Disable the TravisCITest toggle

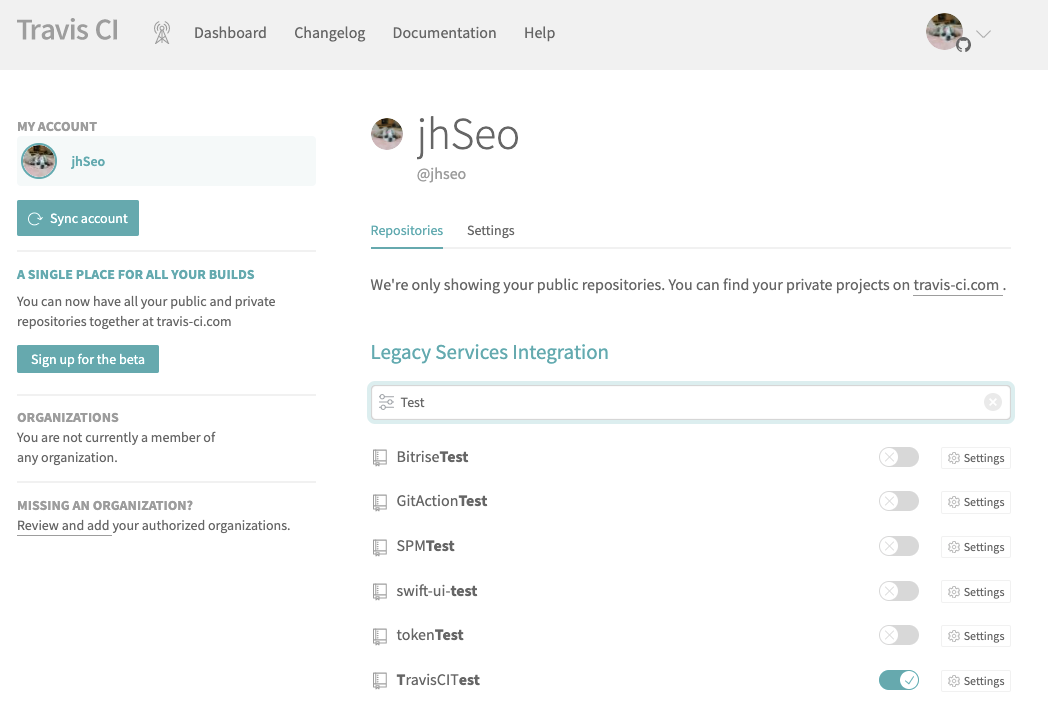(x=898, y=680)
